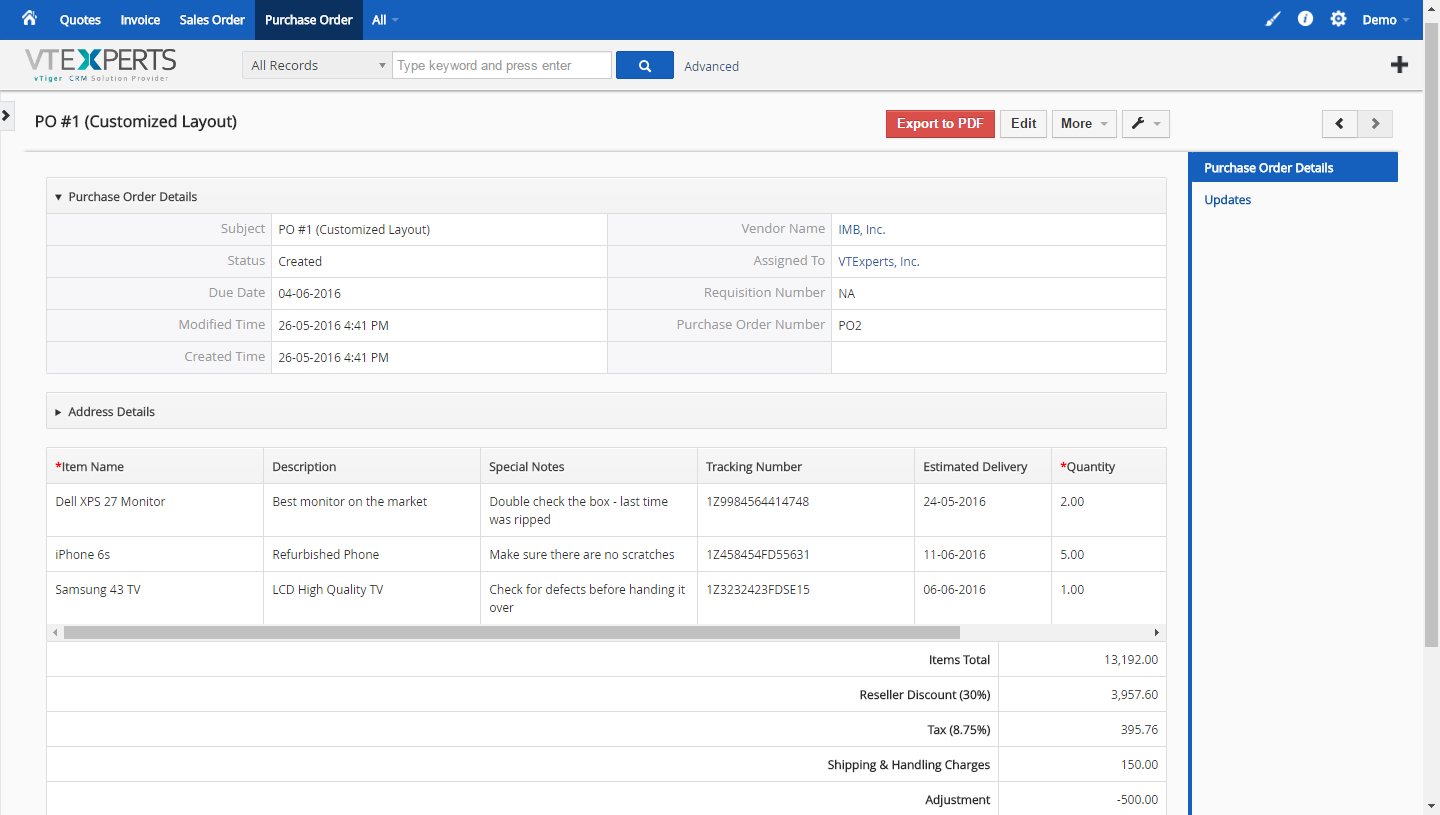Open the All Records search scope dropdown

[x=317, y=65]
